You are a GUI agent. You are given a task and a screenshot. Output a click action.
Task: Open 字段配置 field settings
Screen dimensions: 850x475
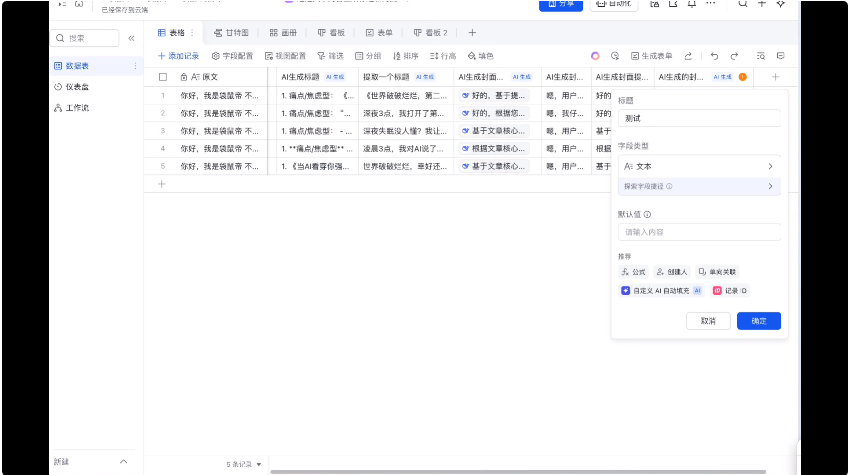(233, 56)
